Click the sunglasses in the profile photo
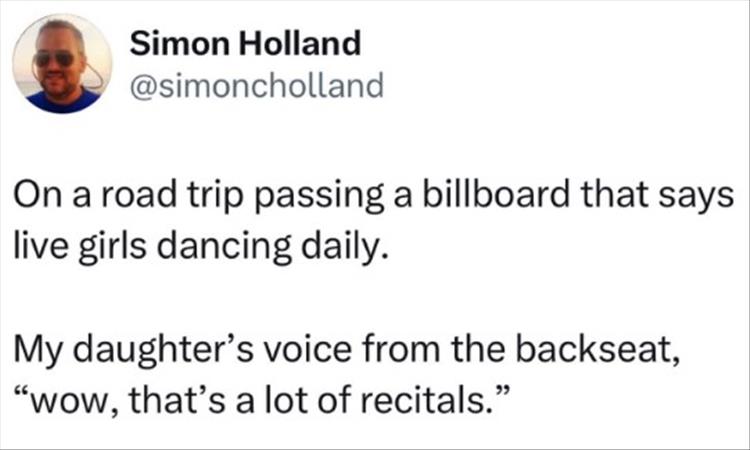The height and width of the screenshot is (450, 750). [53, 59]
